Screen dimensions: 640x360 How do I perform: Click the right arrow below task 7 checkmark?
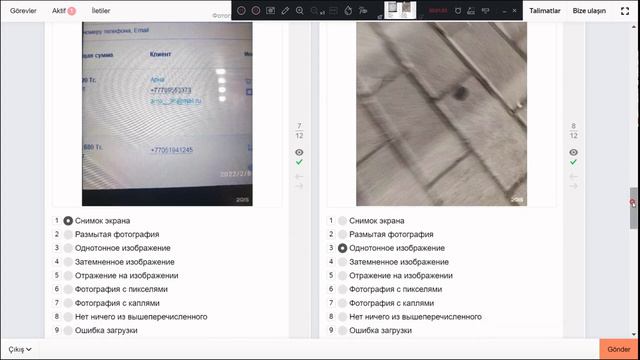coord(299,186)
